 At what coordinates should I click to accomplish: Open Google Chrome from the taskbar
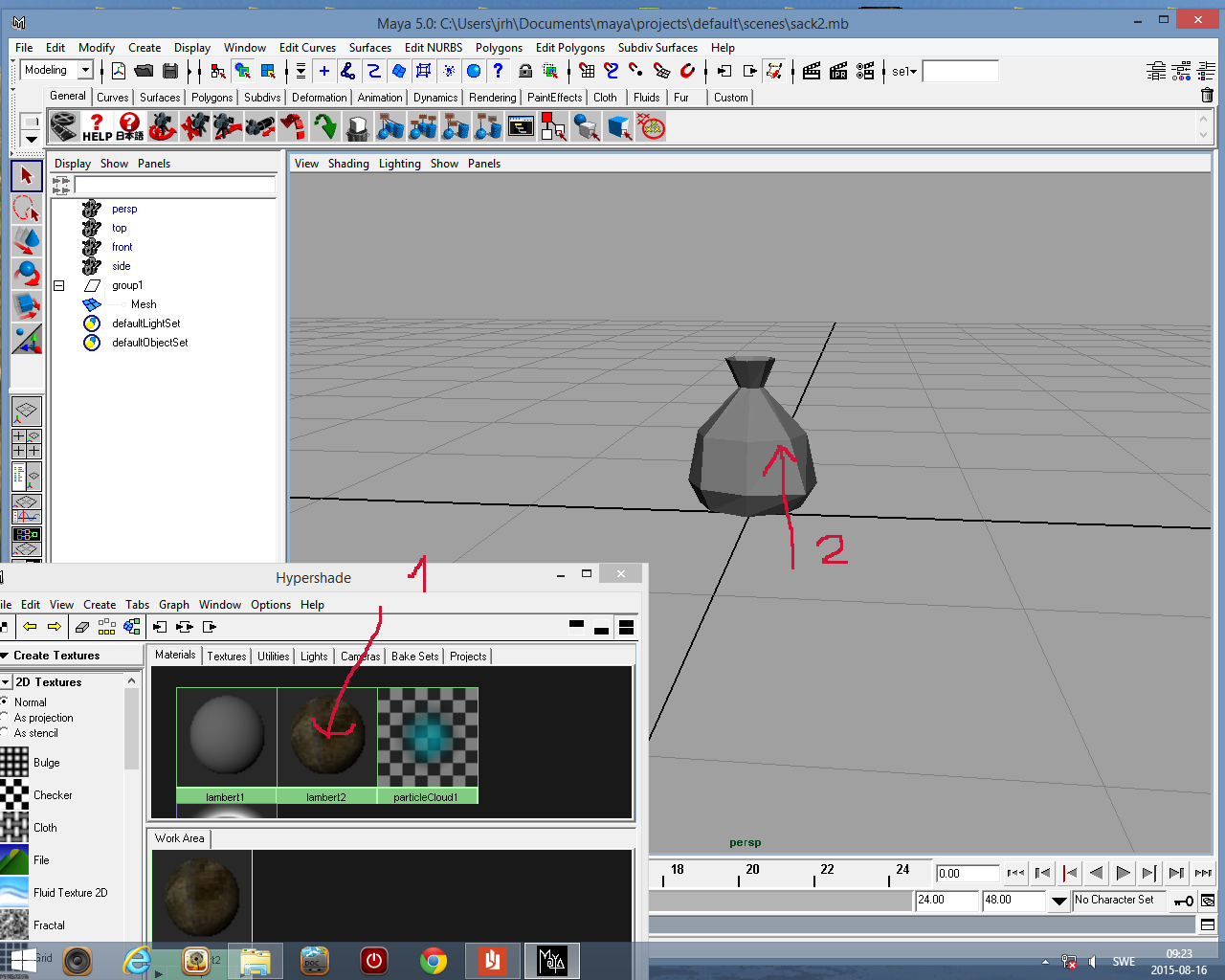[x=434, y=960]
